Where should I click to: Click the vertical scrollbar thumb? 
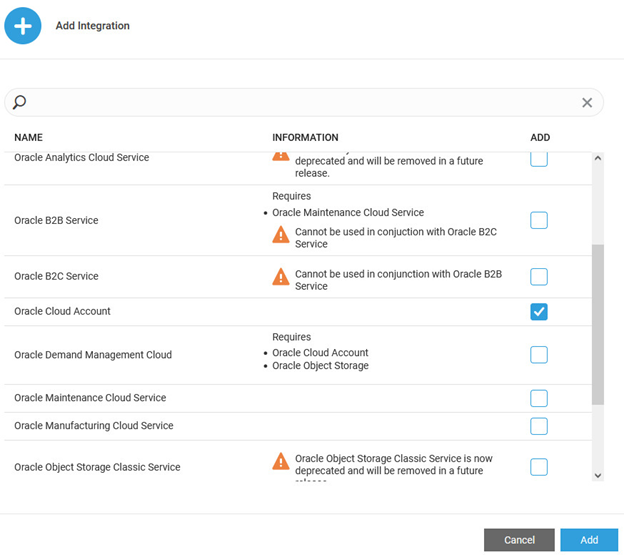pyautogui.click(x=597, y=324)
